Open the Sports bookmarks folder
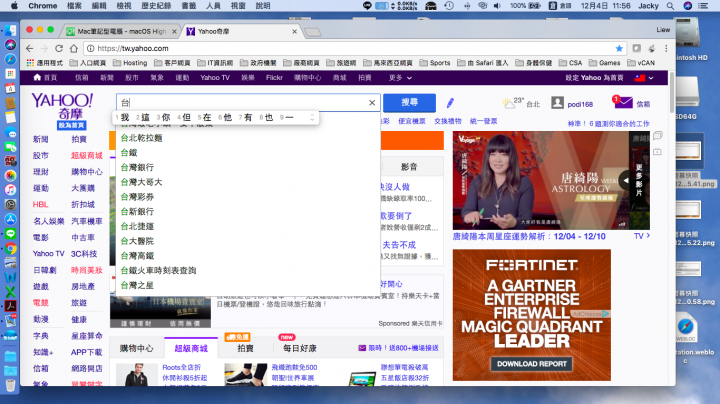Viewport: 720px width, 404px height. pyautogui.click(x=435, y=62)
